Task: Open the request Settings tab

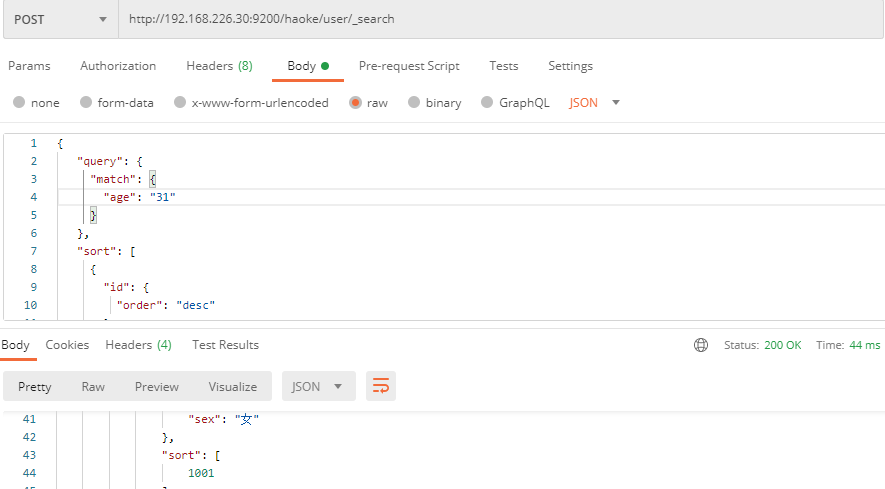Action: (570, 66)
